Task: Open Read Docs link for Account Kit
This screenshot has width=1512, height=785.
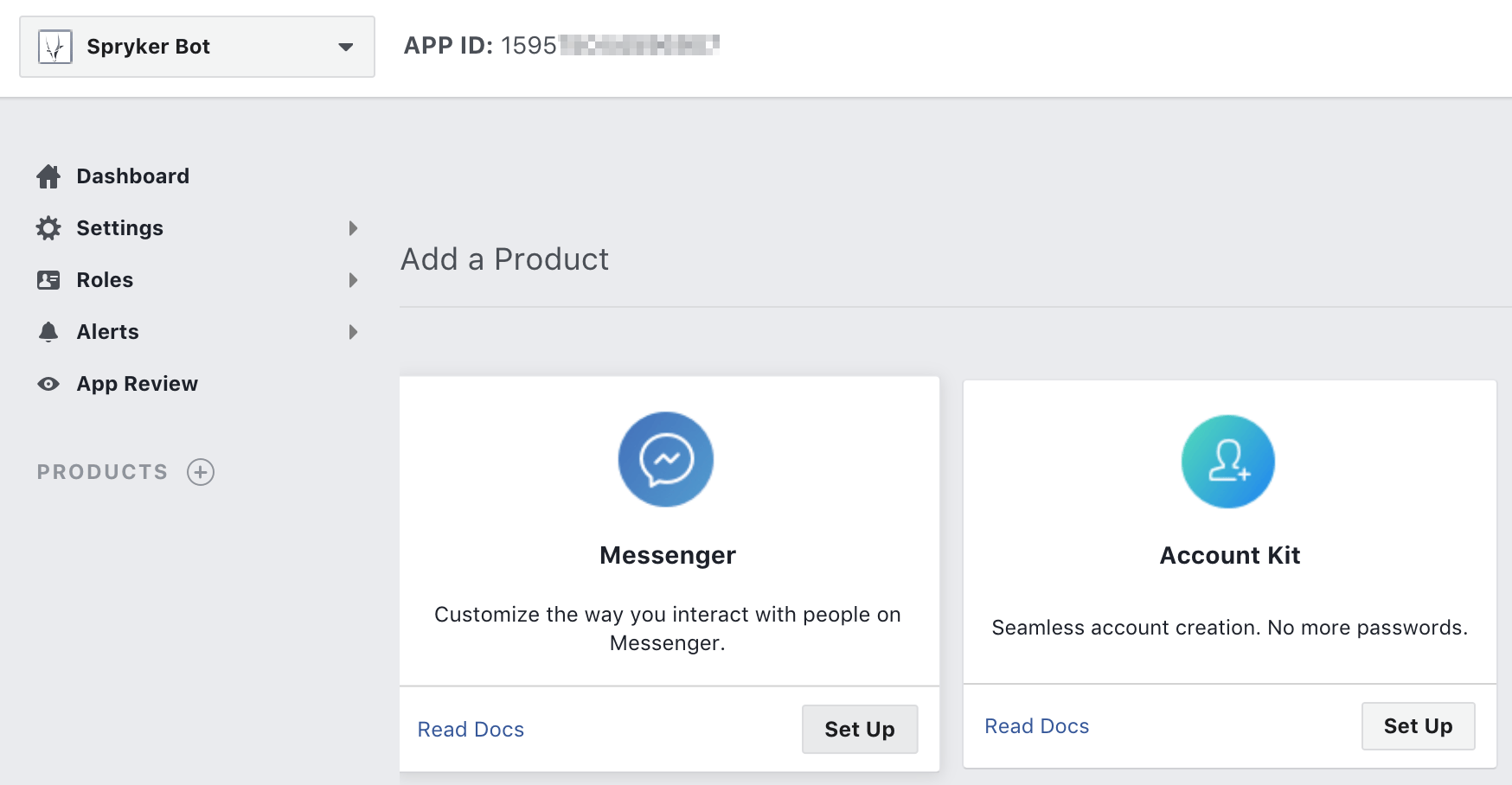Action: 1036,726
